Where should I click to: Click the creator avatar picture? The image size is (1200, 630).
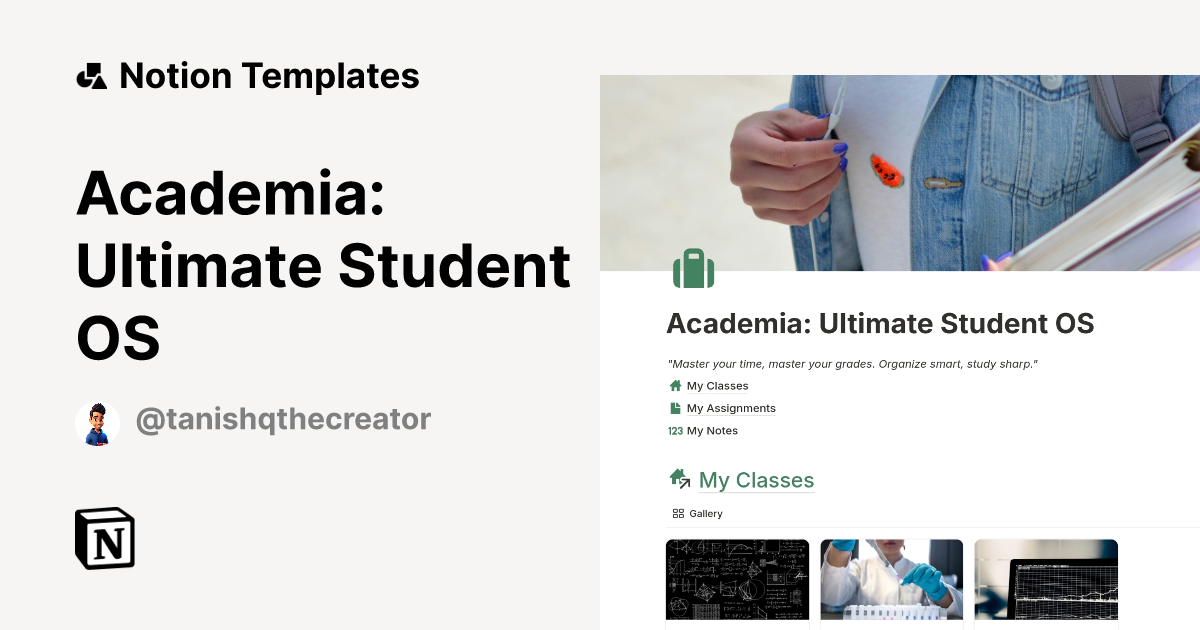[x=97, y=422]
